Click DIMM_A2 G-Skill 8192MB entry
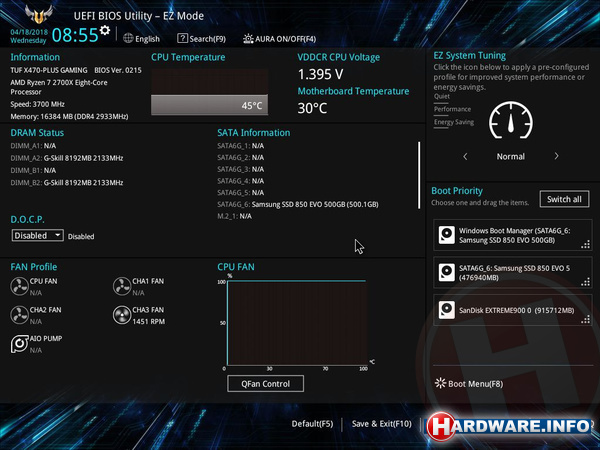The height and width of the screenshot is (450, 600). (67, 158)
